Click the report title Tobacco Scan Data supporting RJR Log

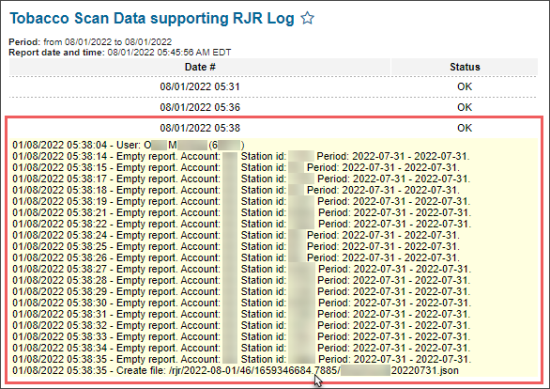click(x=152, y=19)
